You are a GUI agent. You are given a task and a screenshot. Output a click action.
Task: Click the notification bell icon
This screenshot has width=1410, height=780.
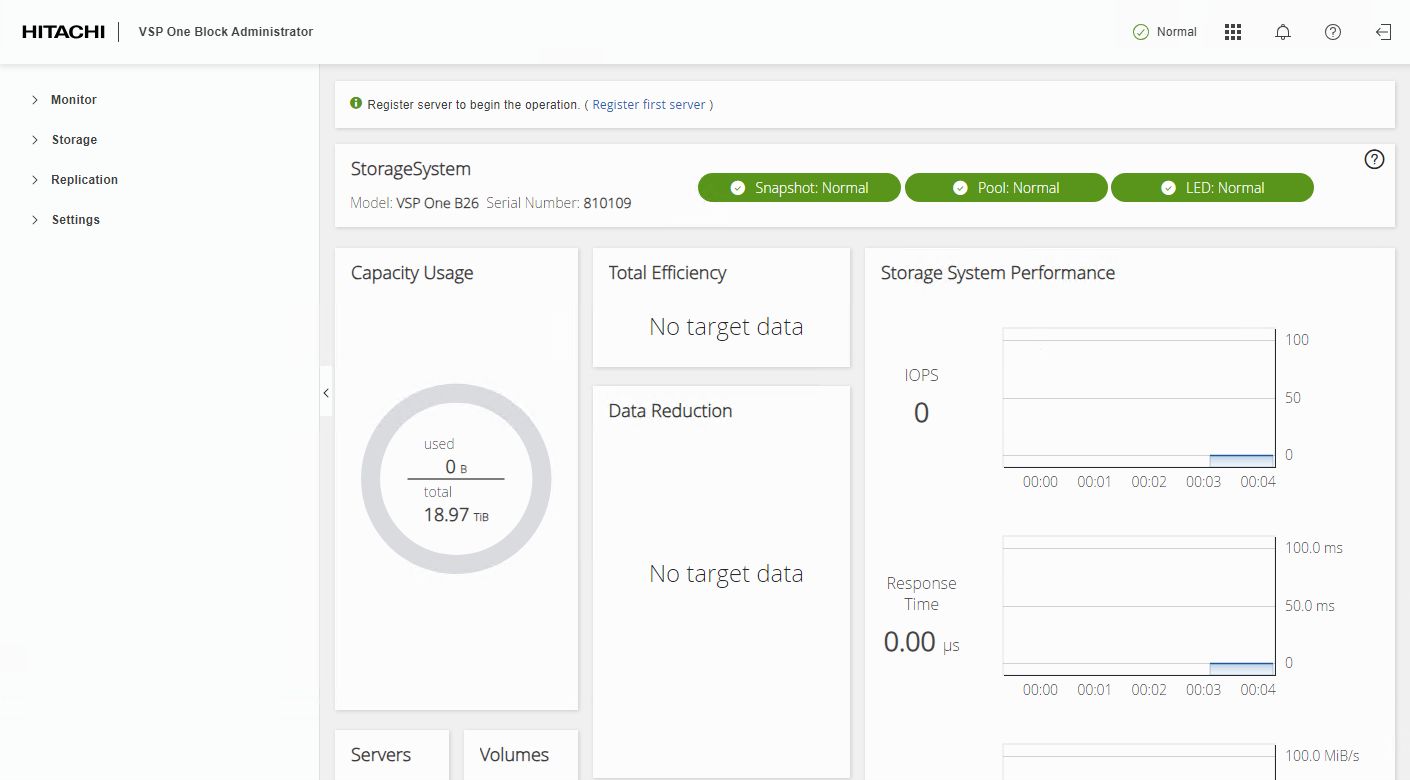[1283, 32]
